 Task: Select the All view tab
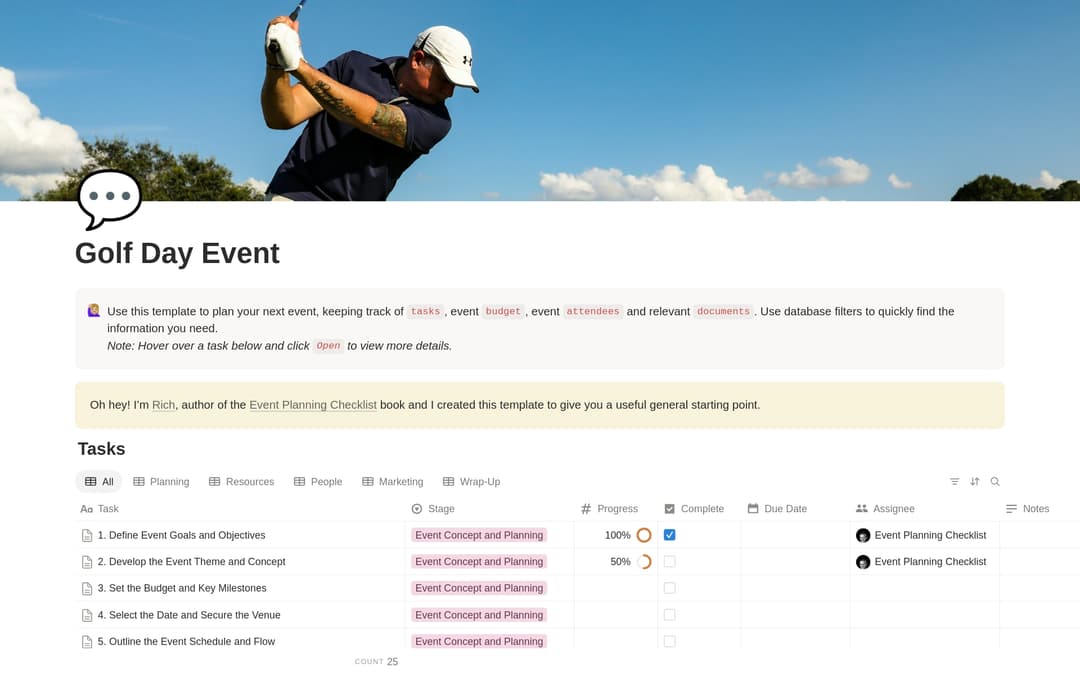pos(98,482)
